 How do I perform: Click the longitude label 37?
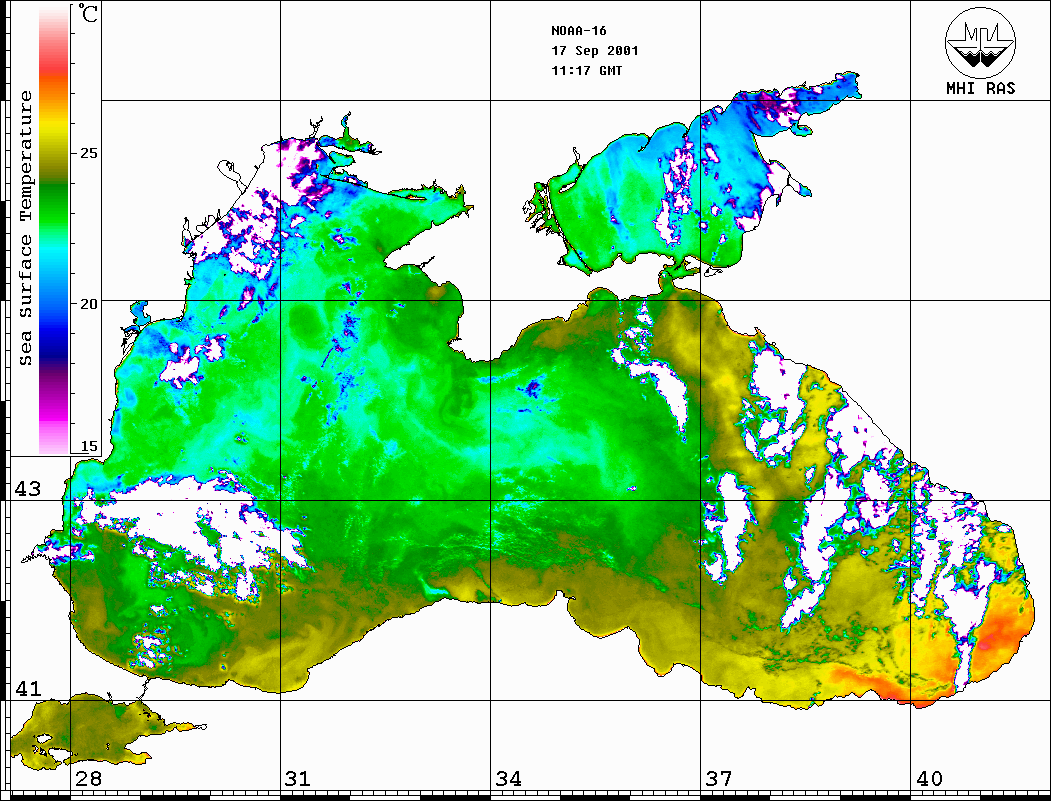pos(719,778)
